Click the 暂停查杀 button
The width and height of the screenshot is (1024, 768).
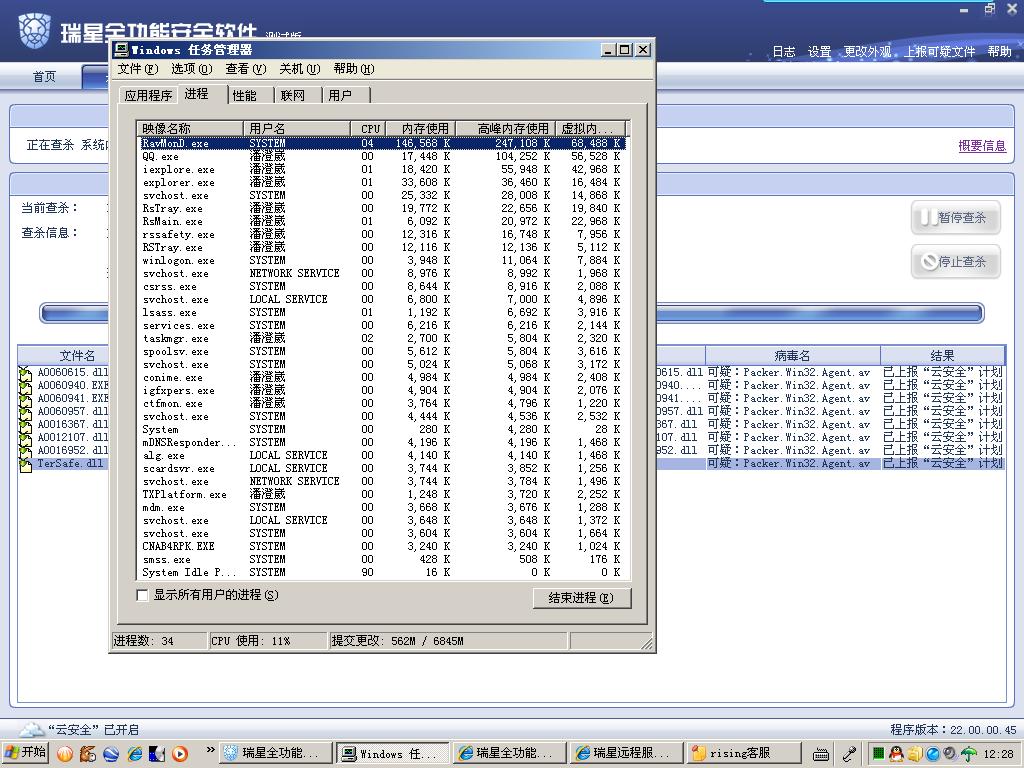click(955, 218)
